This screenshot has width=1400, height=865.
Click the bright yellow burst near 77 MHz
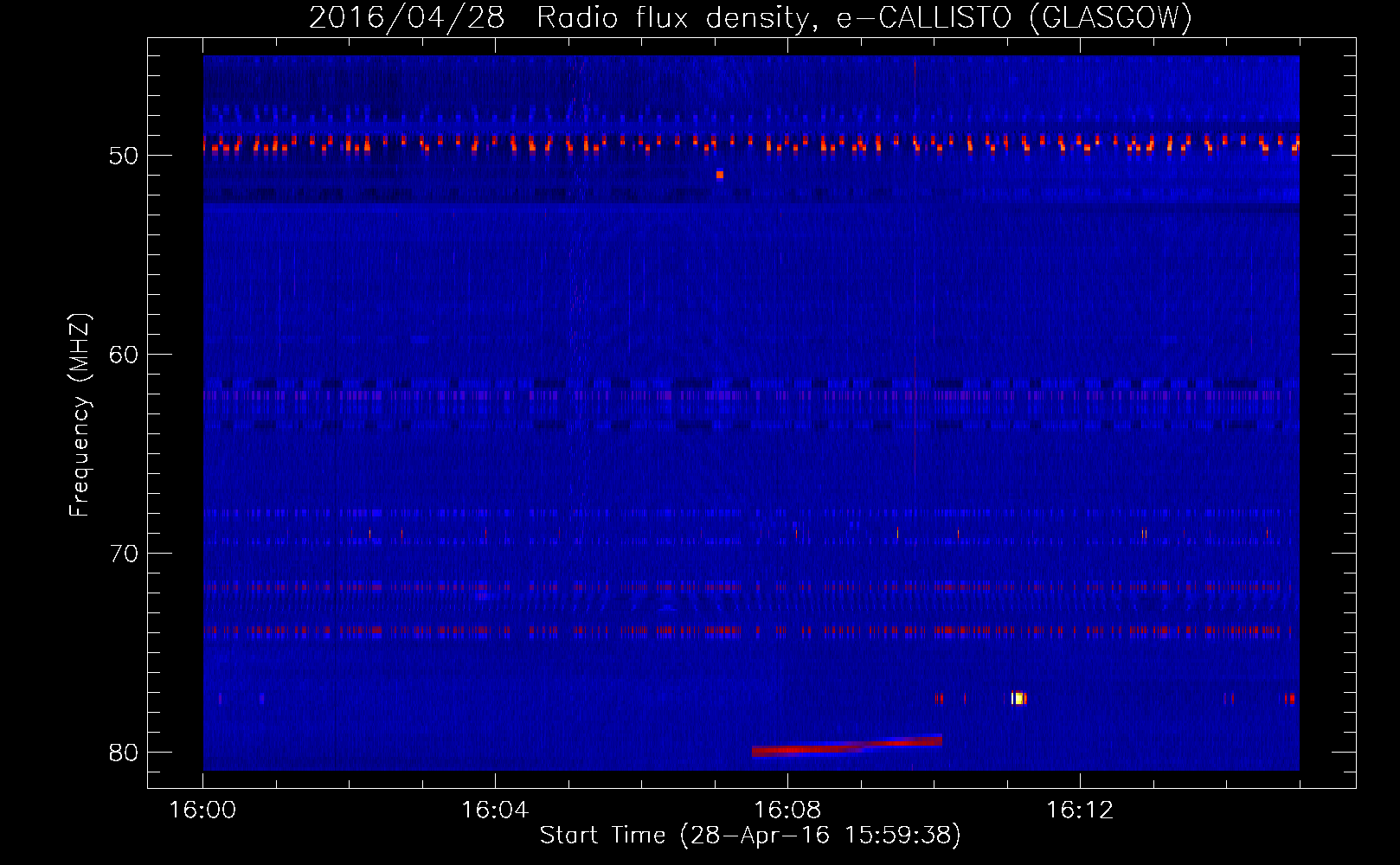point(1018,698)
